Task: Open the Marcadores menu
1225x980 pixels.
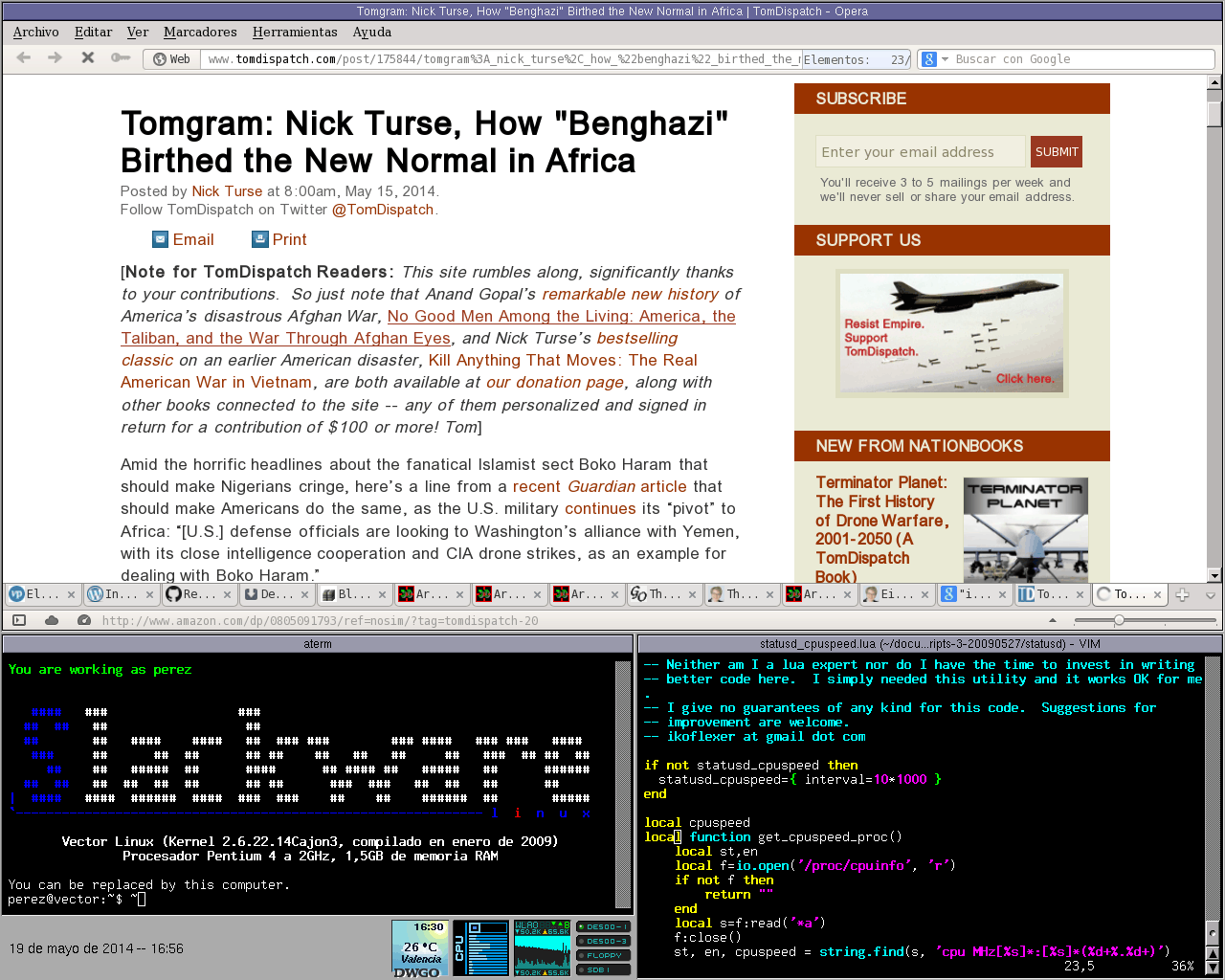Action: point(200,32)
